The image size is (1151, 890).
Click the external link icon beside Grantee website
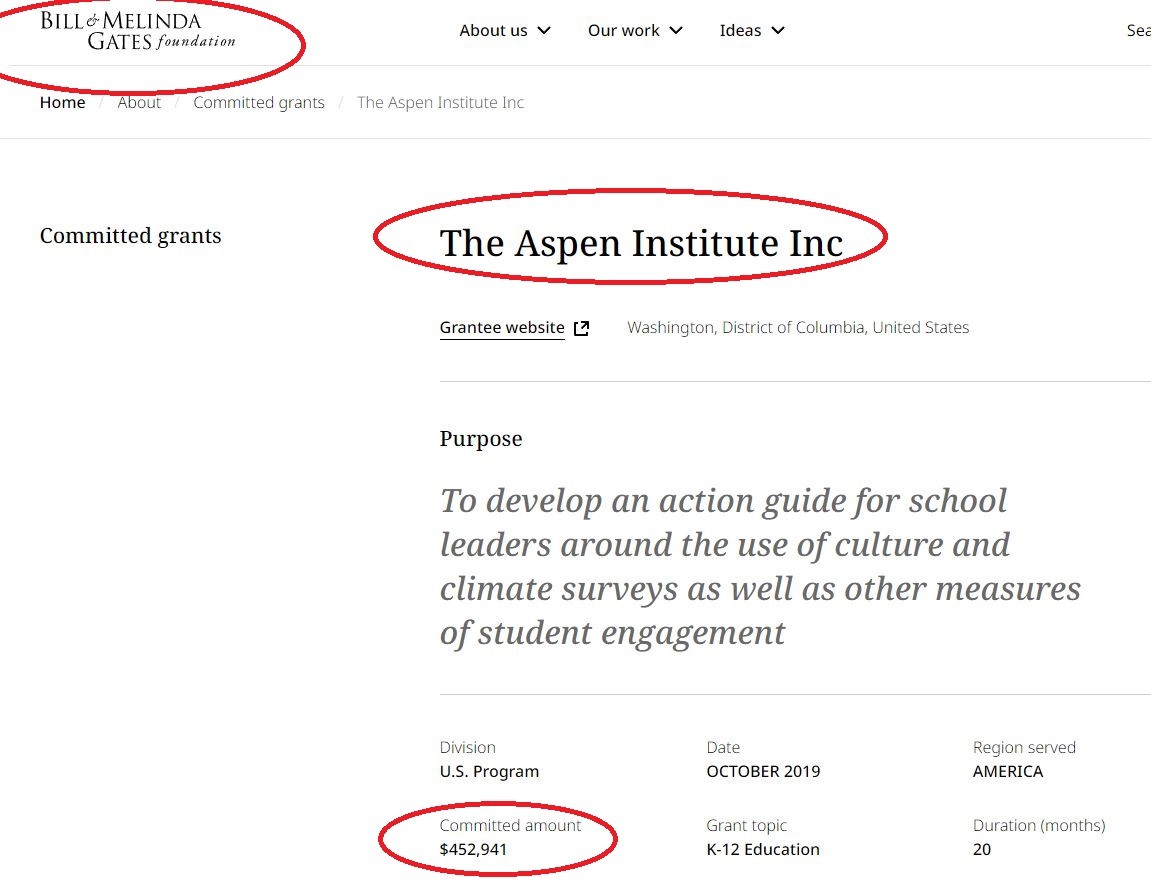tap(581, 328)
